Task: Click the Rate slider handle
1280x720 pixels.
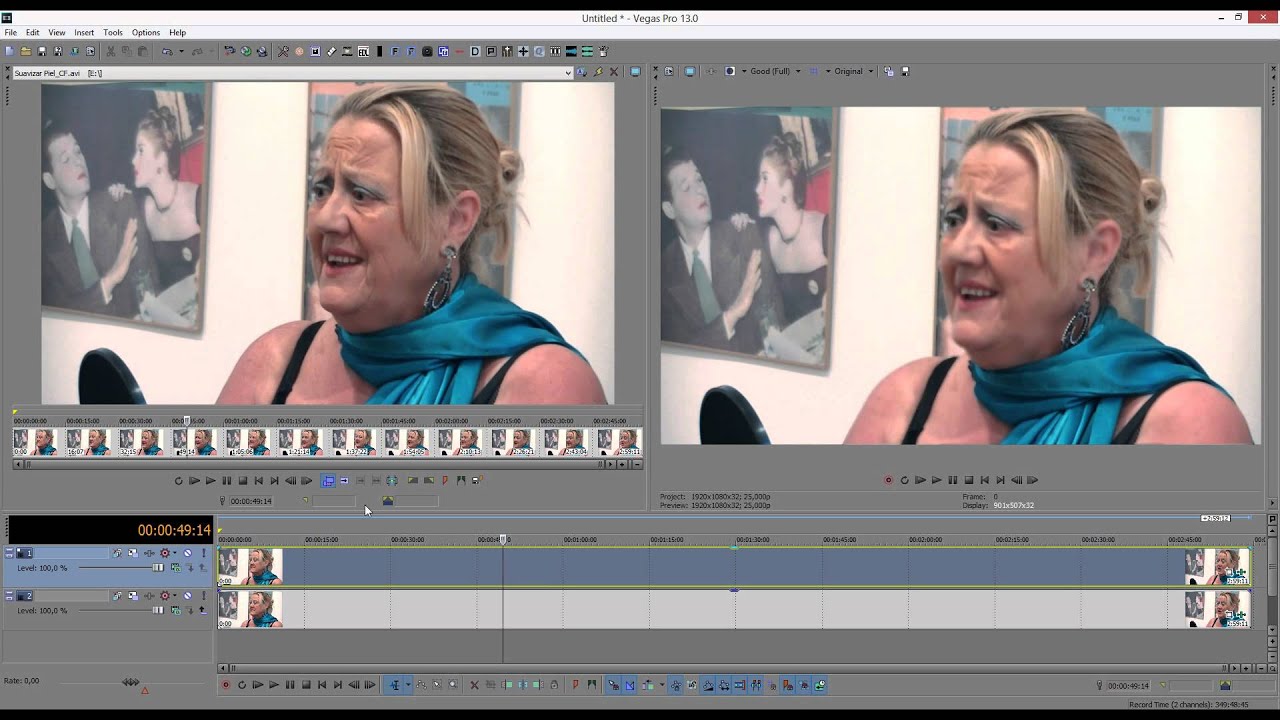Action: [x=131, y=682]
